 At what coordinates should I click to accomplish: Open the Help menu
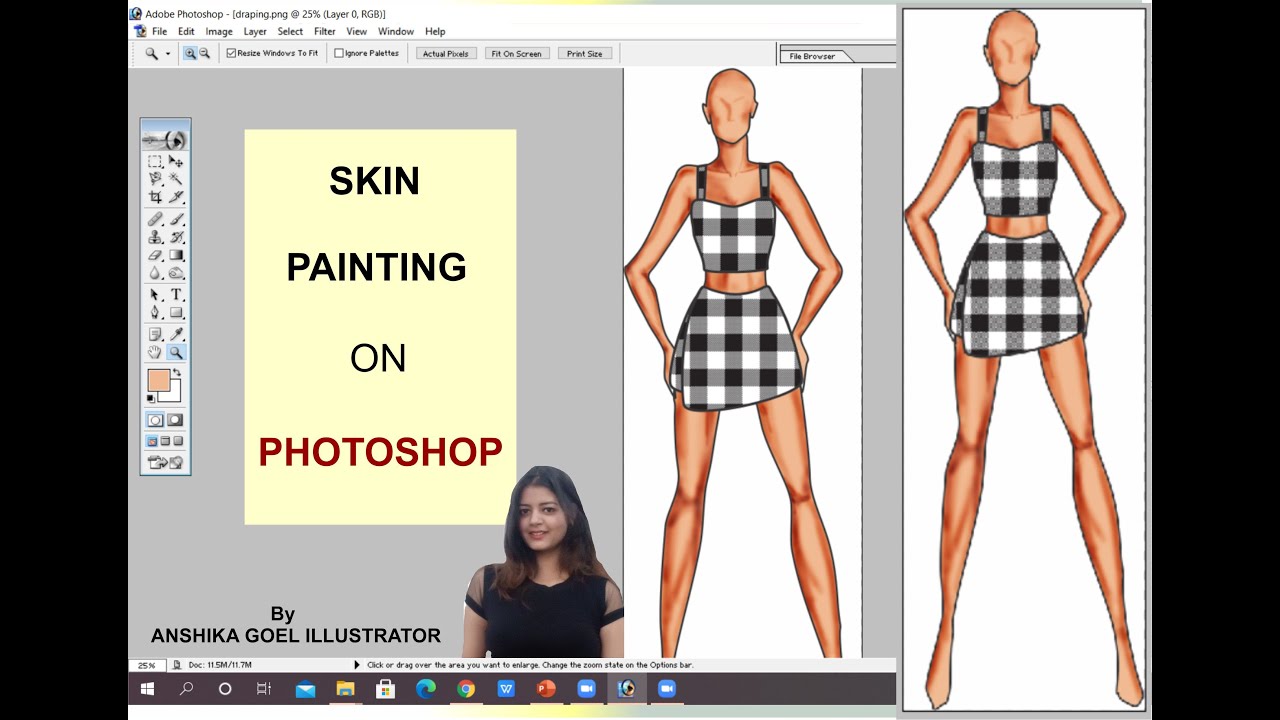pos(435,32)
